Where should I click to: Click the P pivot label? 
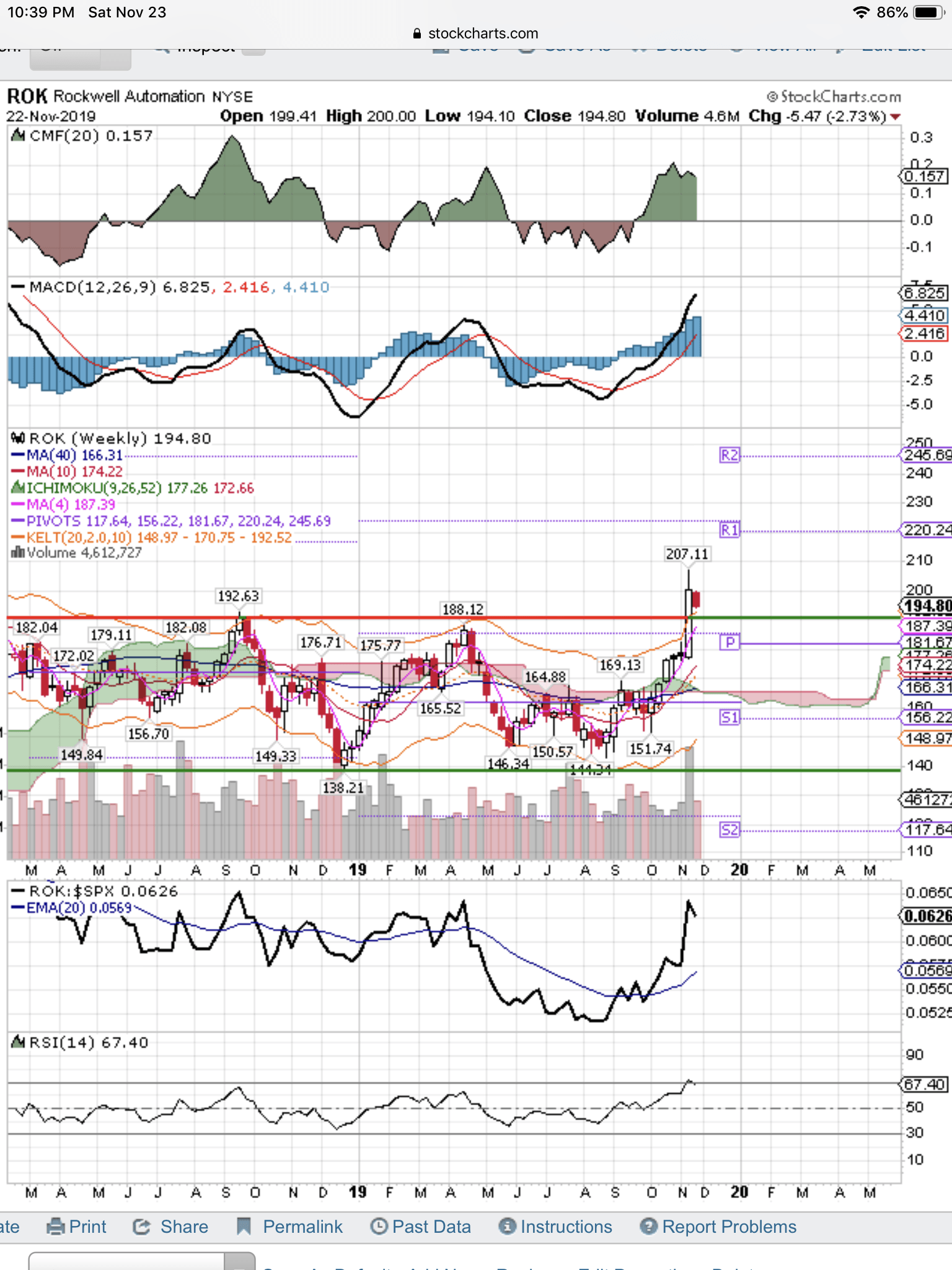coord(729,642)
